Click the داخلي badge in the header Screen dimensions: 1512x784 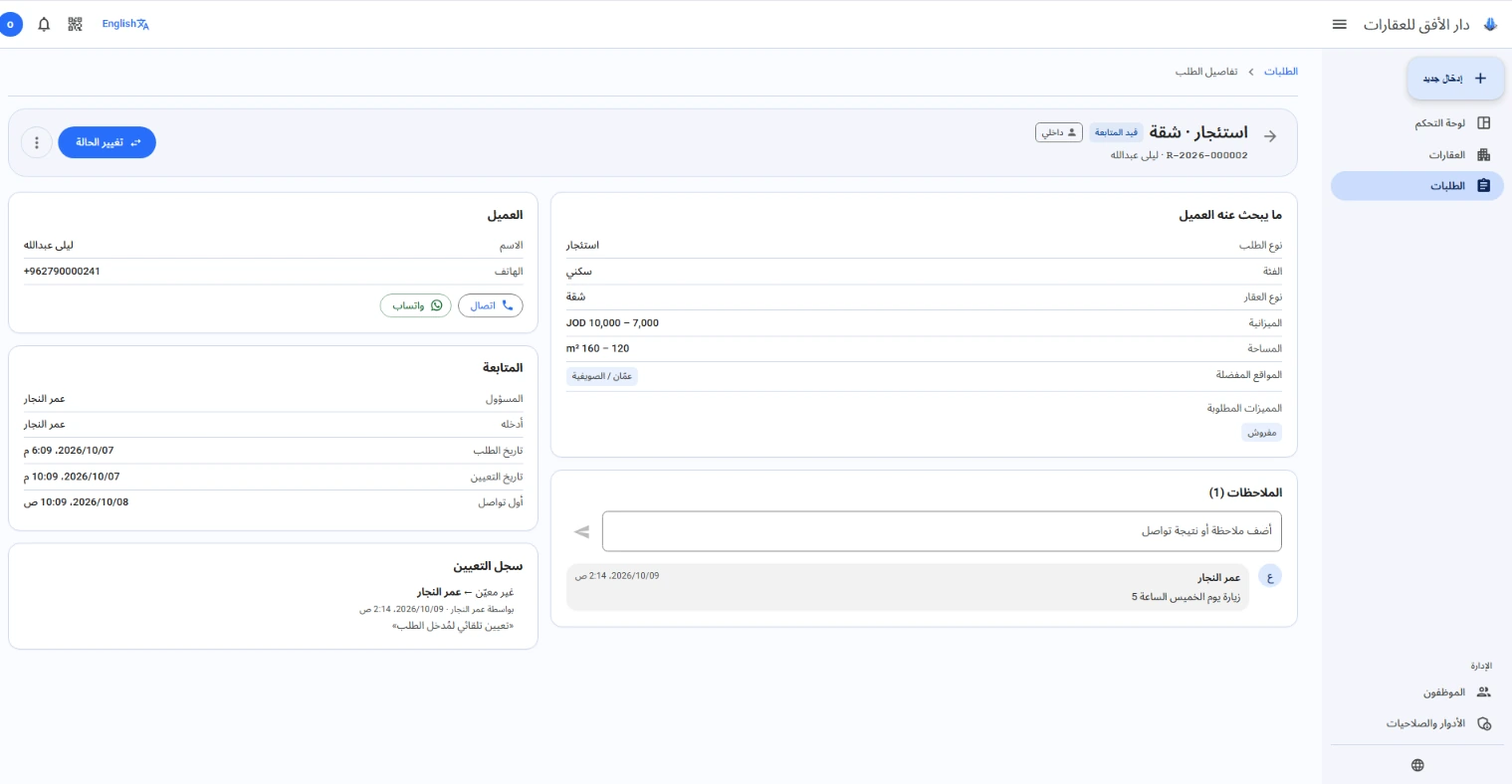pyautogui.click(x=1059, y=132)
